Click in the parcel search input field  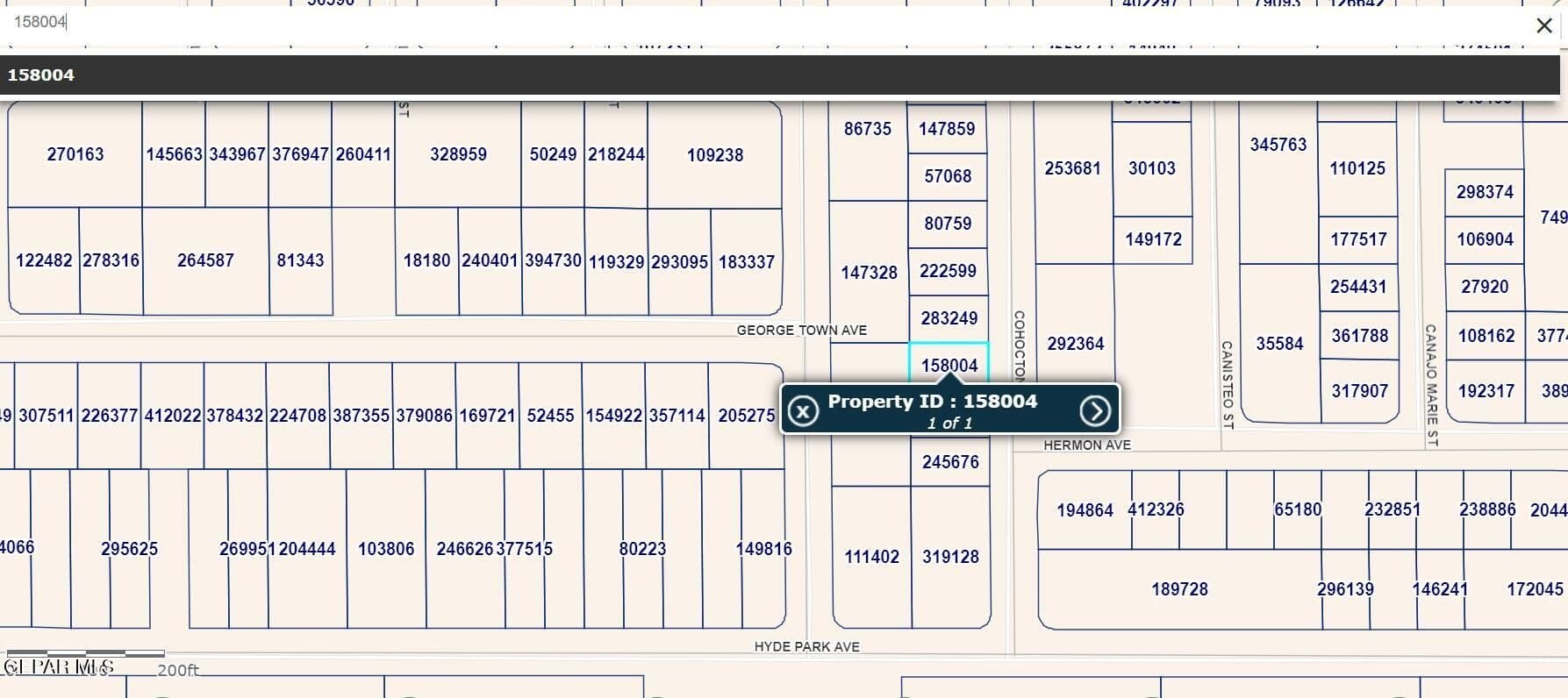click(702, 23)
